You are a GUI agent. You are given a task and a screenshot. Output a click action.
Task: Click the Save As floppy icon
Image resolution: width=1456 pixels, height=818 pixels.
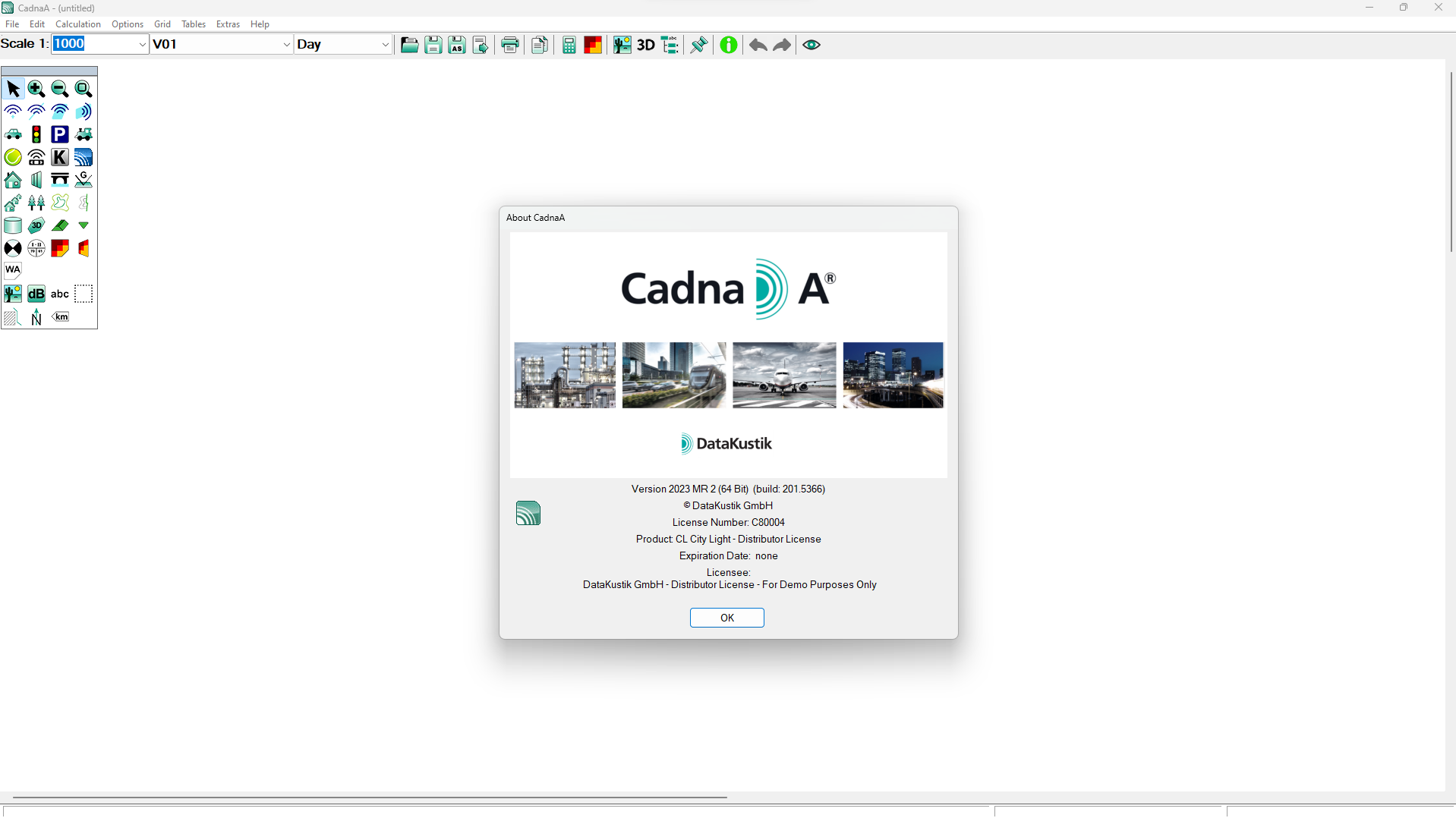[x=457, y=45]
